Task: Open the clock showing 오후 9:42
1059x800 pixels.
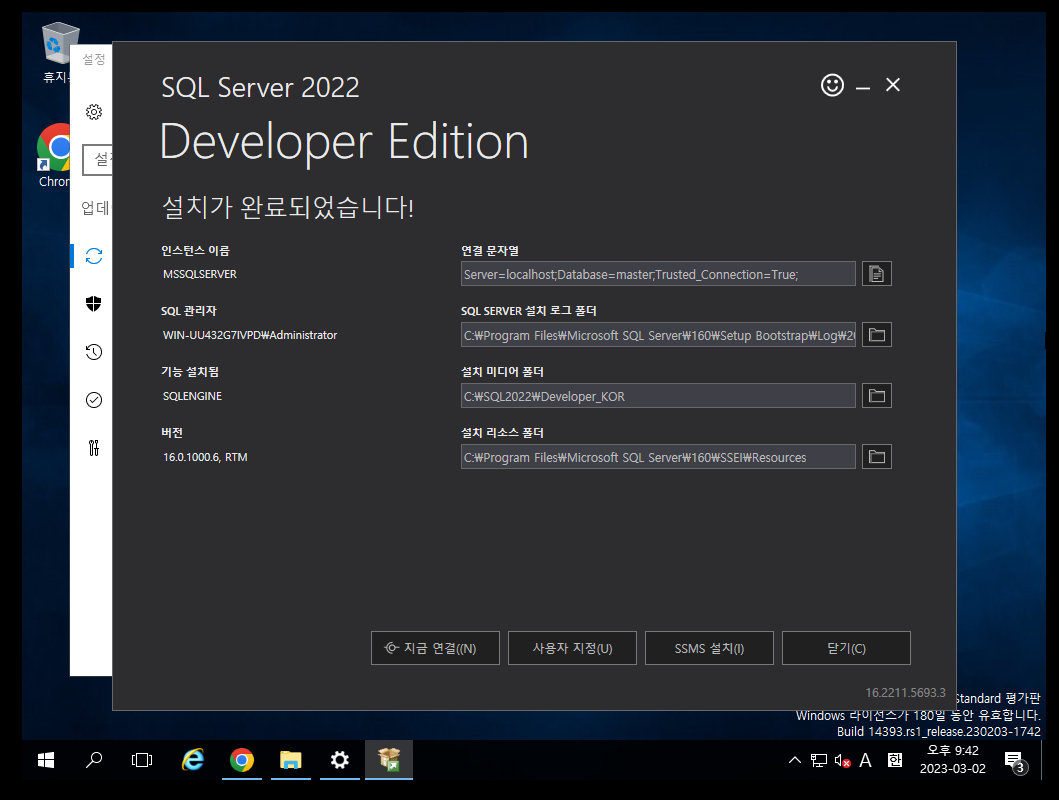Action: (952, 759)
